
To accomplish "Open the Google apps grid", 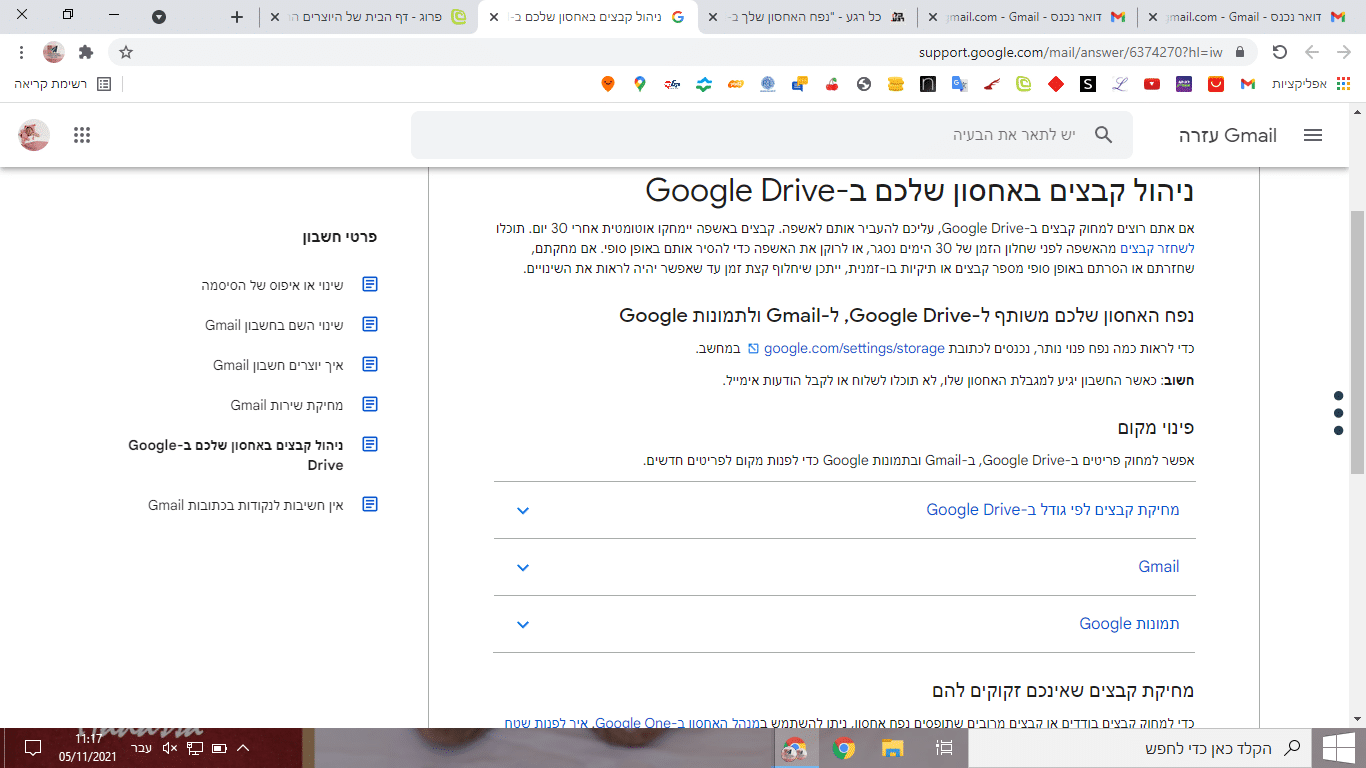I will click(x=82, y=135).
